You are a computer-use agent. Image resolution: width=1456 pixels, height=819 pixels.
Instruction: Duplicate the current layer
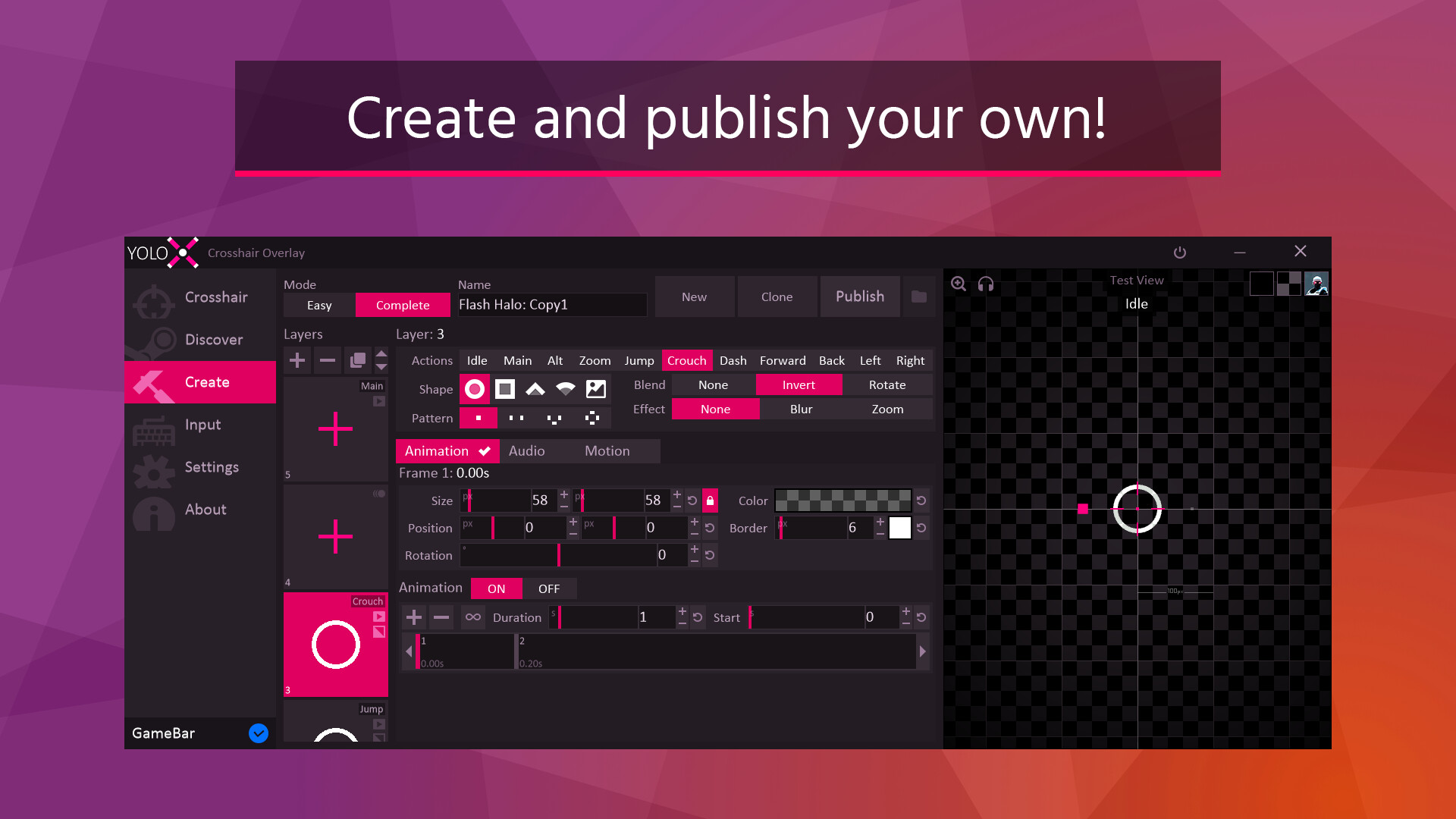[357, 359]
